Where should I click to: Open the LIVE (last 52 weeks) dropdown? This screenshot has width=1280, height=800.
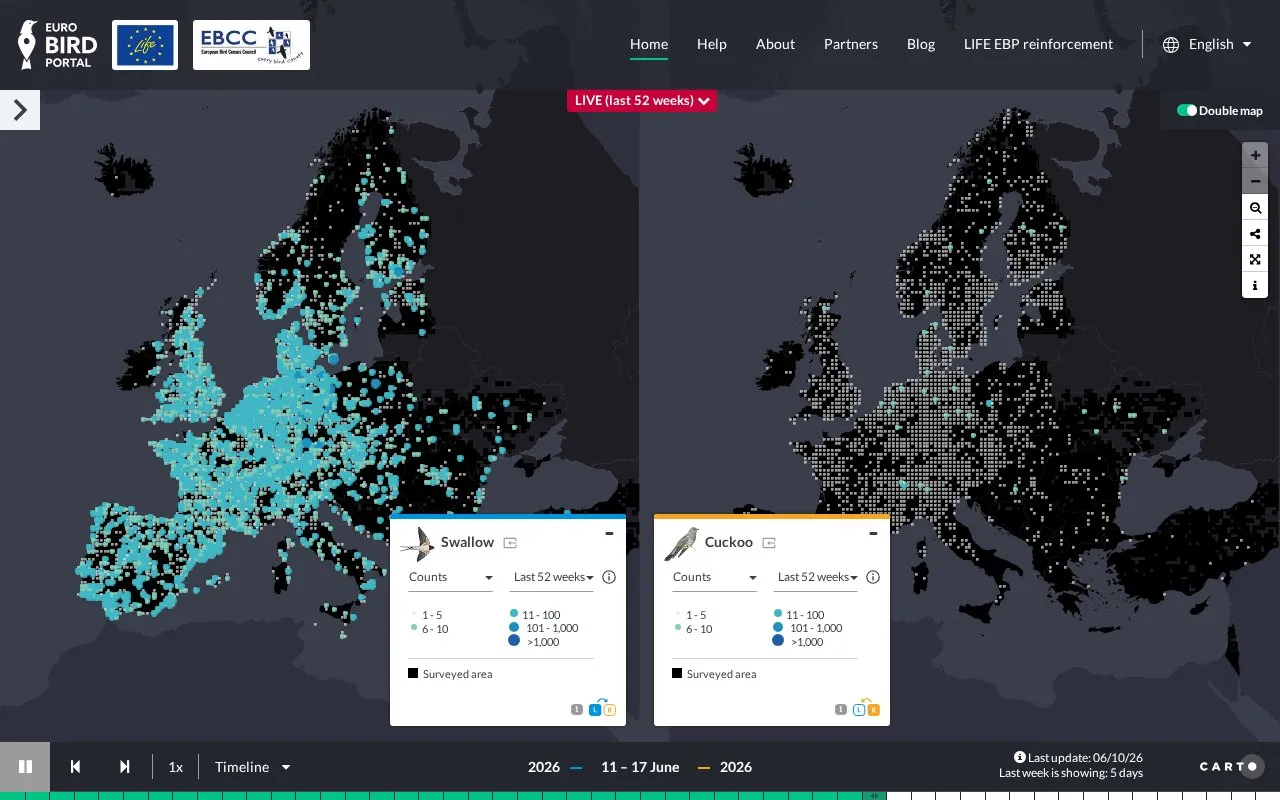[x=642, y=100]
